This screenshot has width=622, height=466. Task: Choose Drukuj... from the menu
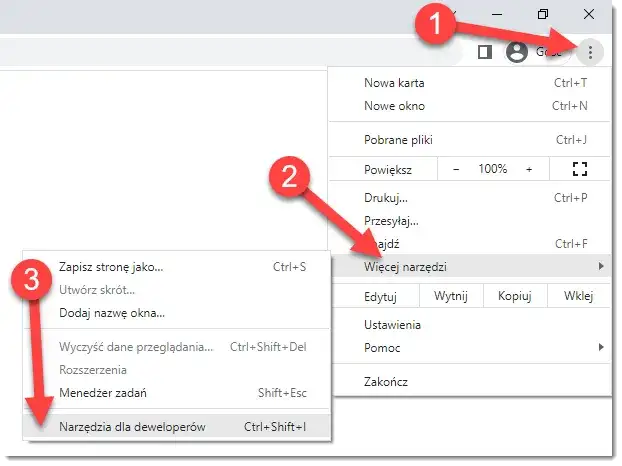470,198
